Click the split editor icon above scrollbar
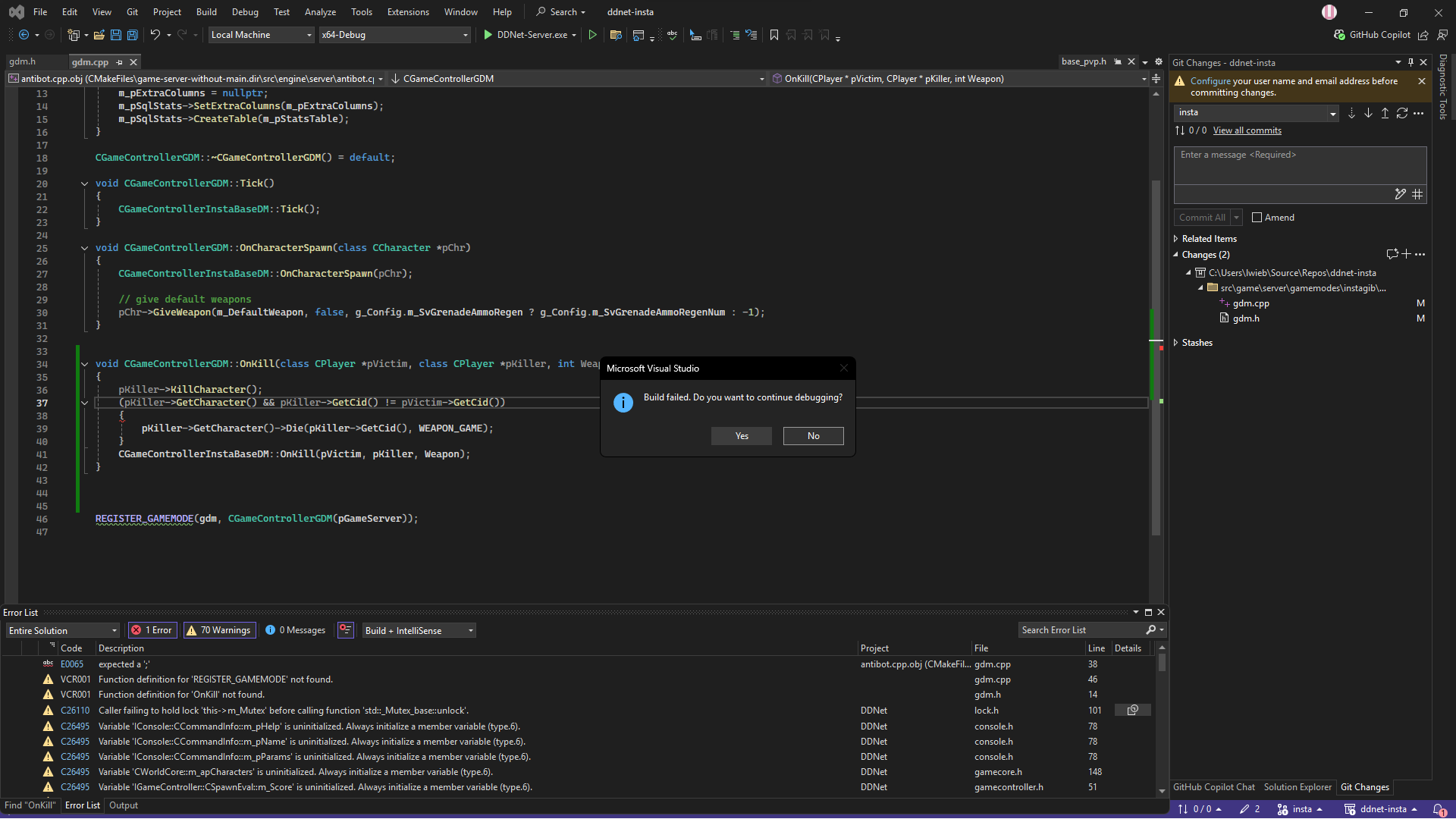The height and width of the screenshot is (819, 1456). coord(1156,79)
